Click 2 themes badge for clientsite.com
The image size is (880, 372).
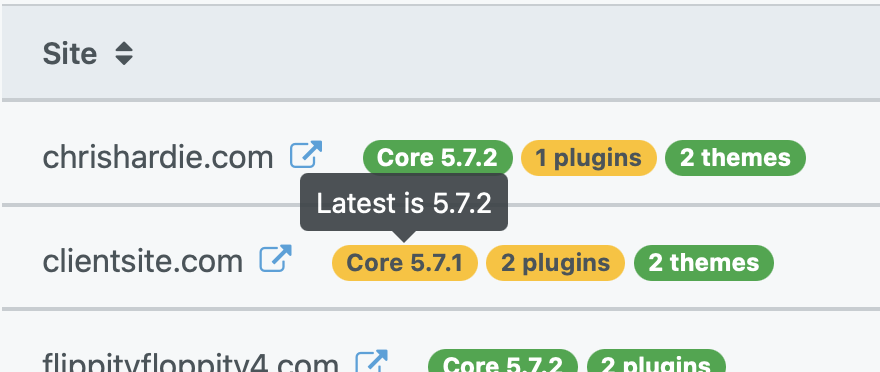point(704,263)
